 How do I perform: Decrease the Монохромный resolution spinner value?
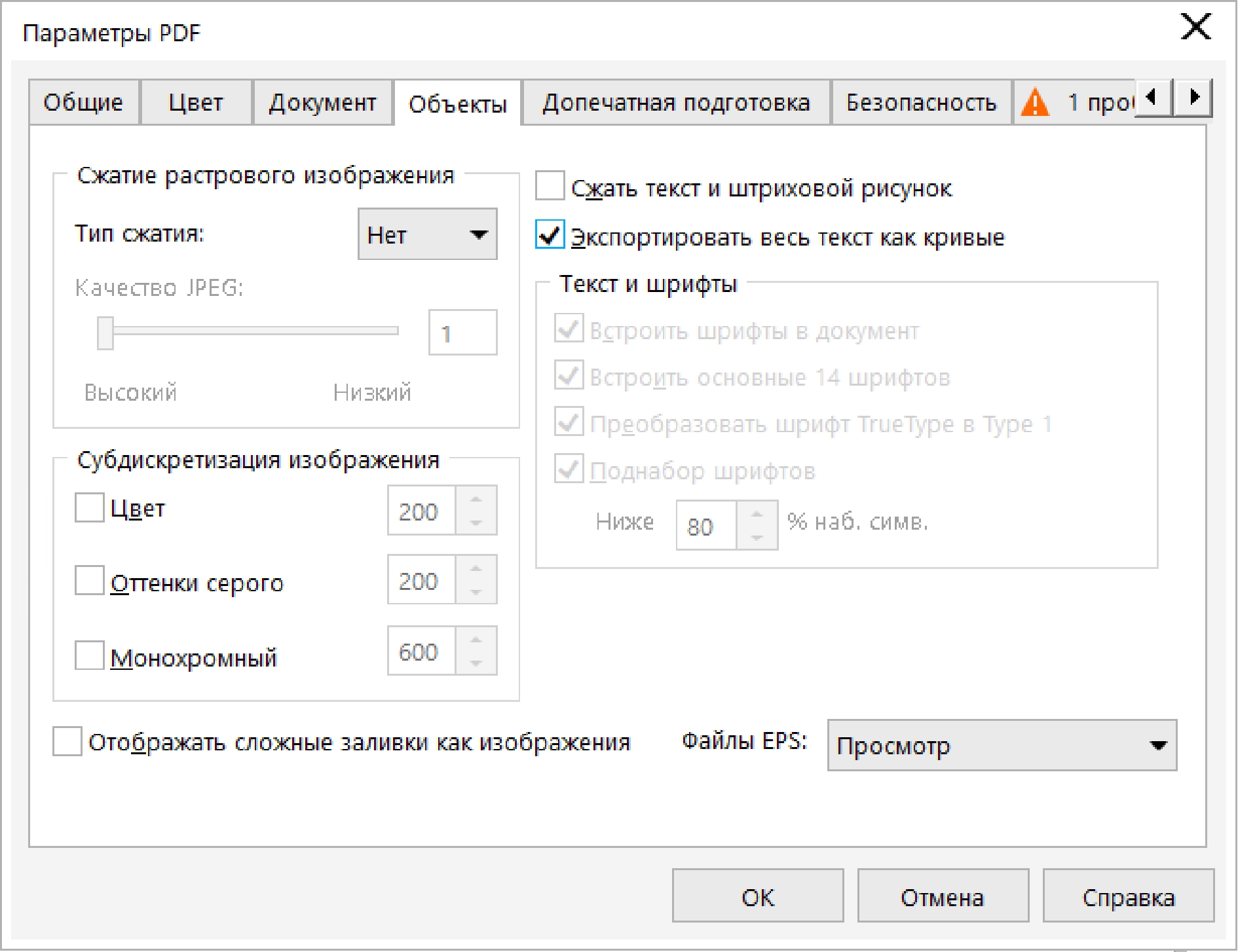click(x=476, y=663)
